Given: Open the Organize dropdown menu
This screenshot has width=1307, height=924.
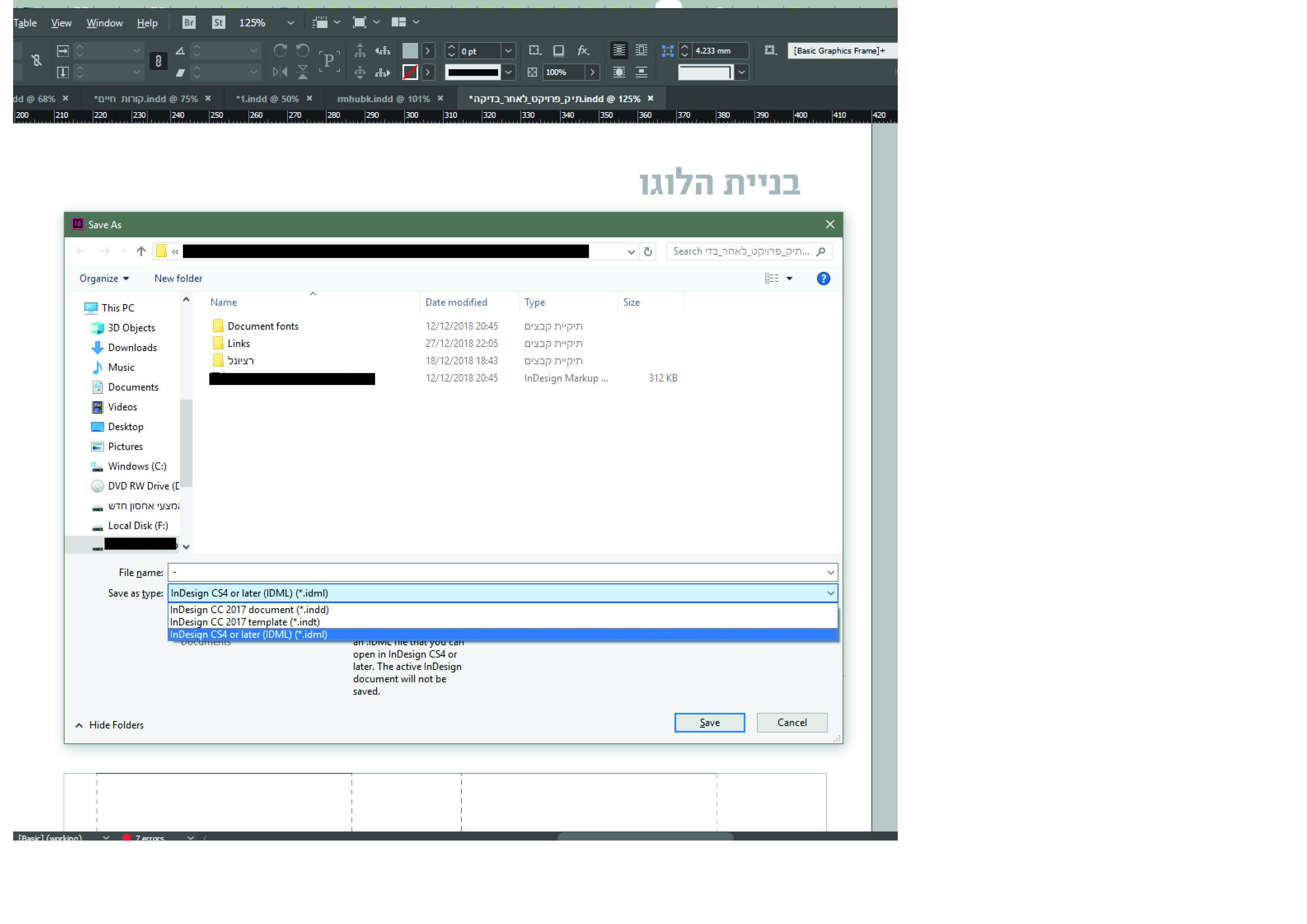Looking at the screenshot, I should click(104, 278).
